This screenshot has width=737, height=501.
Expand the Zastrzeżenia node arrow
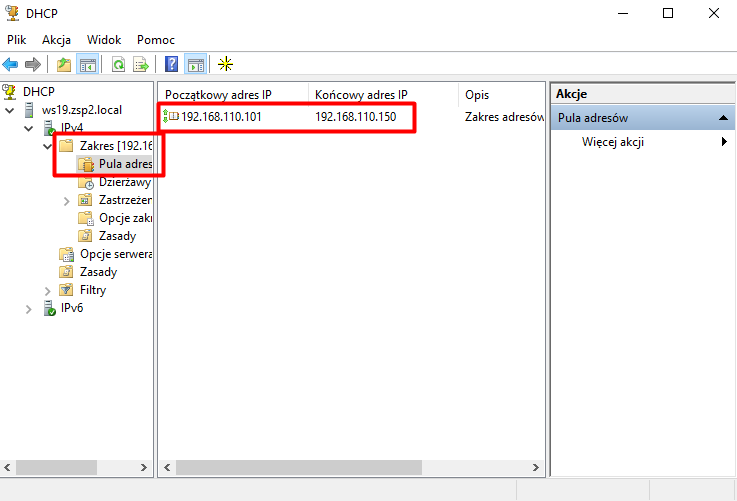point(66,200)
